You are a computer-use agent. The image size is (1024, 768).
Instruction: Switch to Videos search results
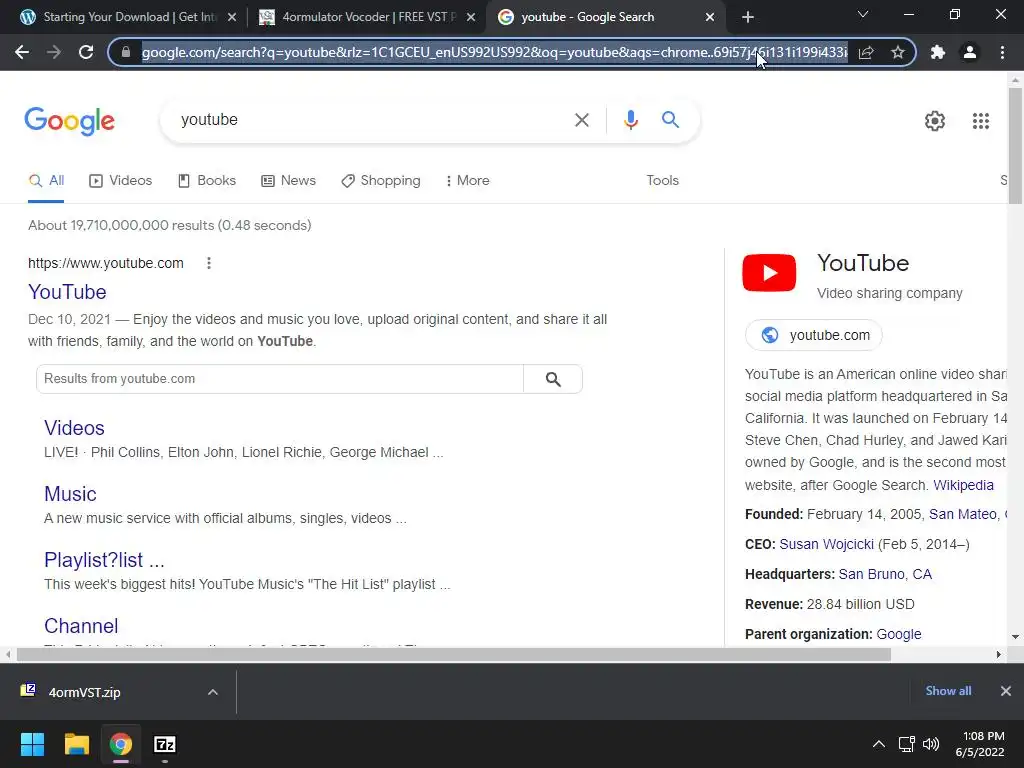pos(121,181)
